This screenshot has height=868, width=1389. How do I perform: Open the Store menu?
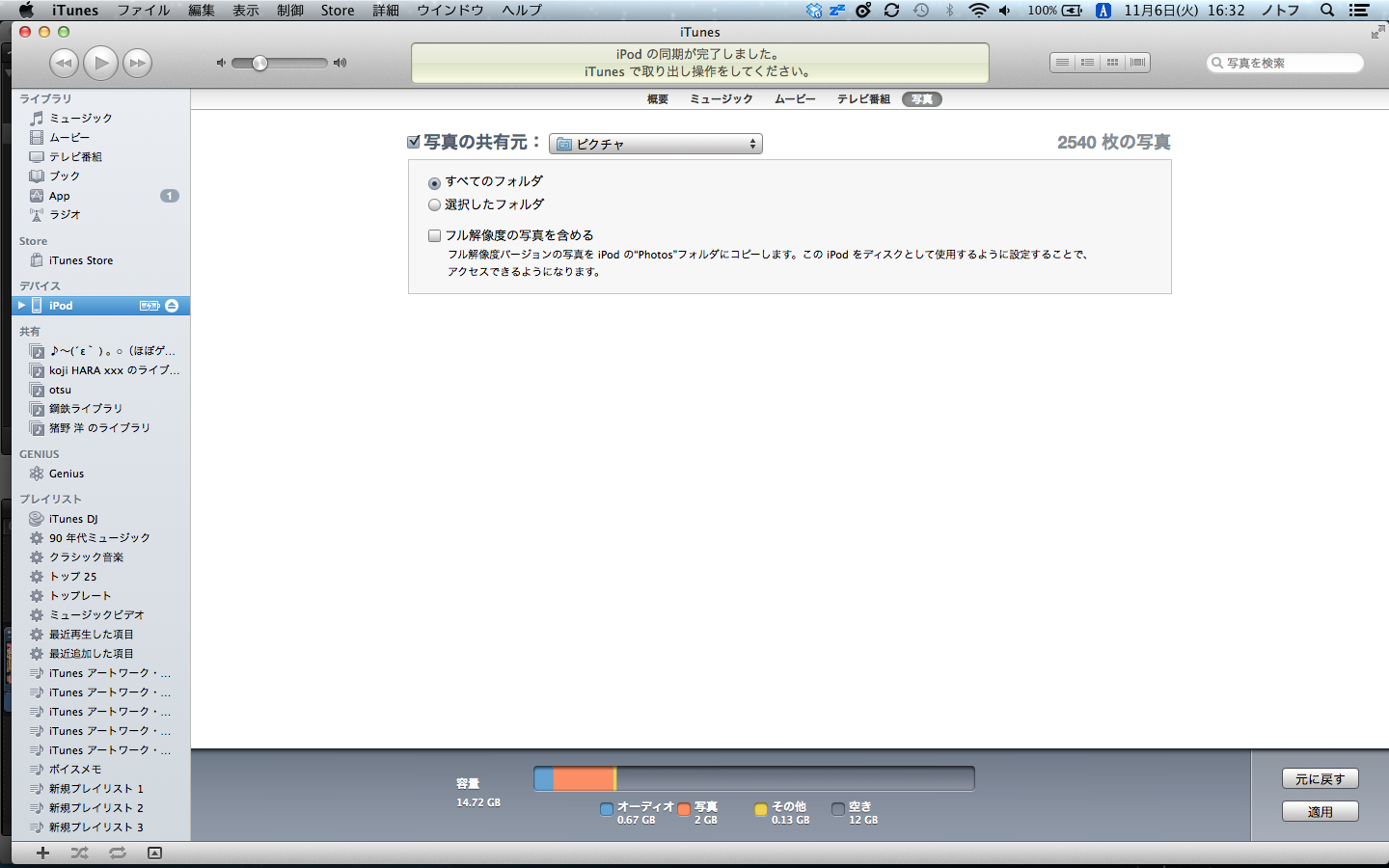point(338,10)
